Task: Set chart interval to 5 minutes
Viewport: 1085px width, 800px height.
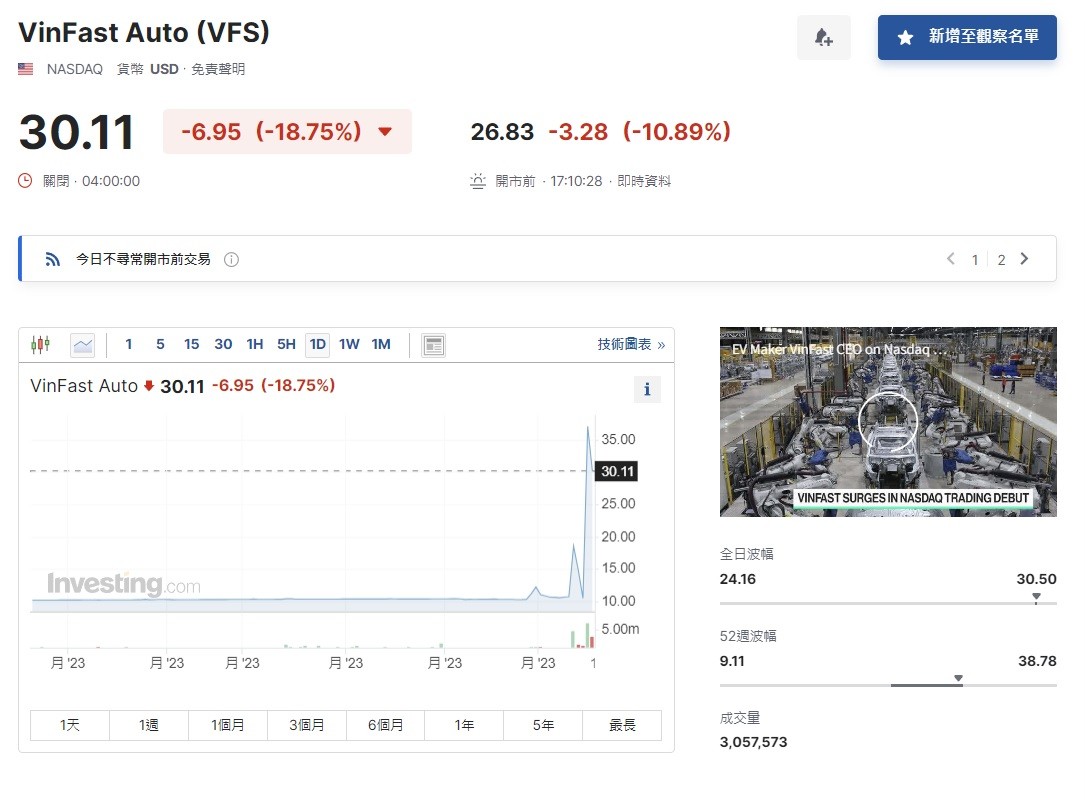Action: tap(160, 345)
